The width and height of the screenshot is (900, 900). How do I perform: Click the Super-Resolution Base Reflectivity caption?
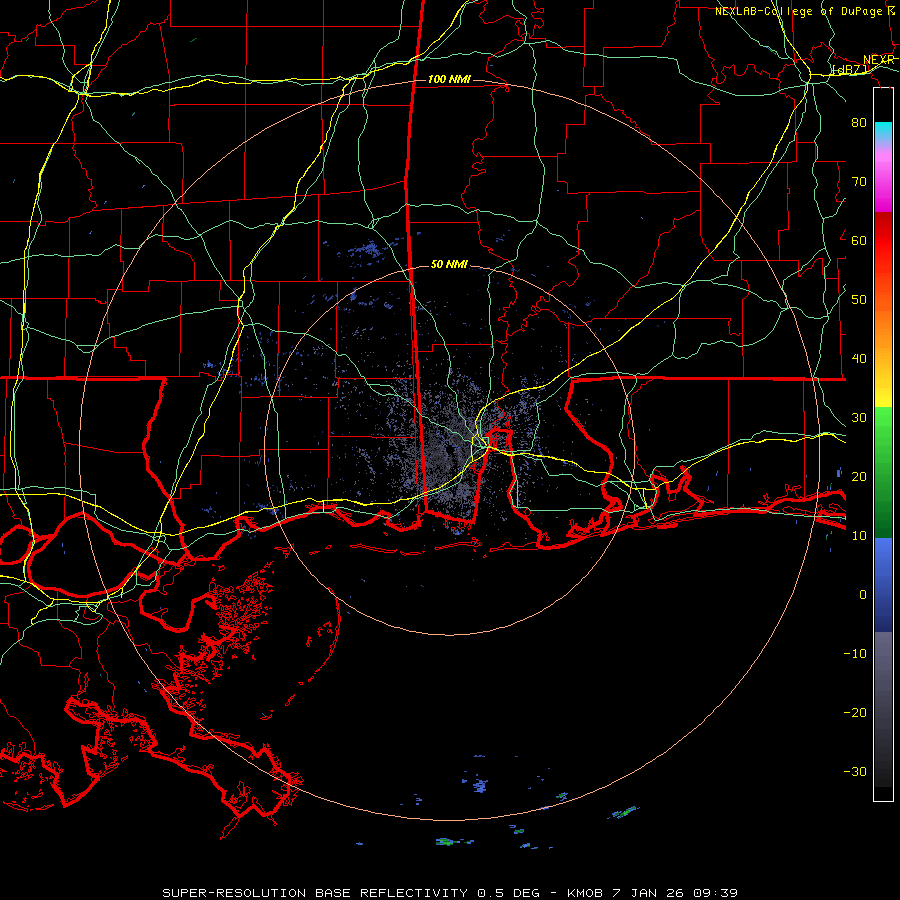click(449, 893)
